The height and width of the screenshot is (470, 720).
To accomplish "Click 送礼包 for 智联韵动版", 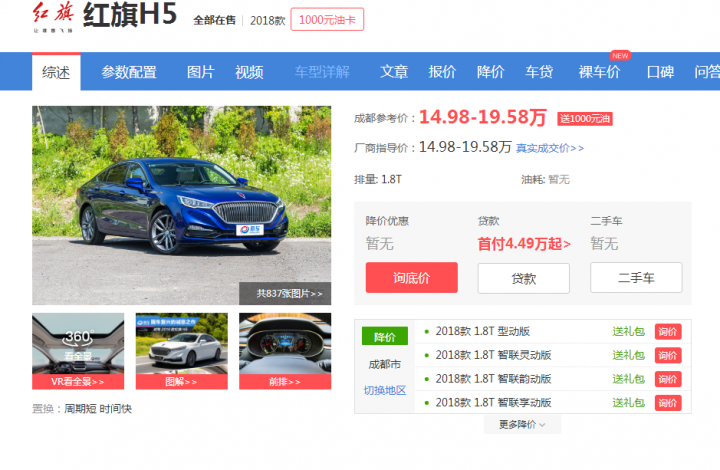I will [629, 379].
